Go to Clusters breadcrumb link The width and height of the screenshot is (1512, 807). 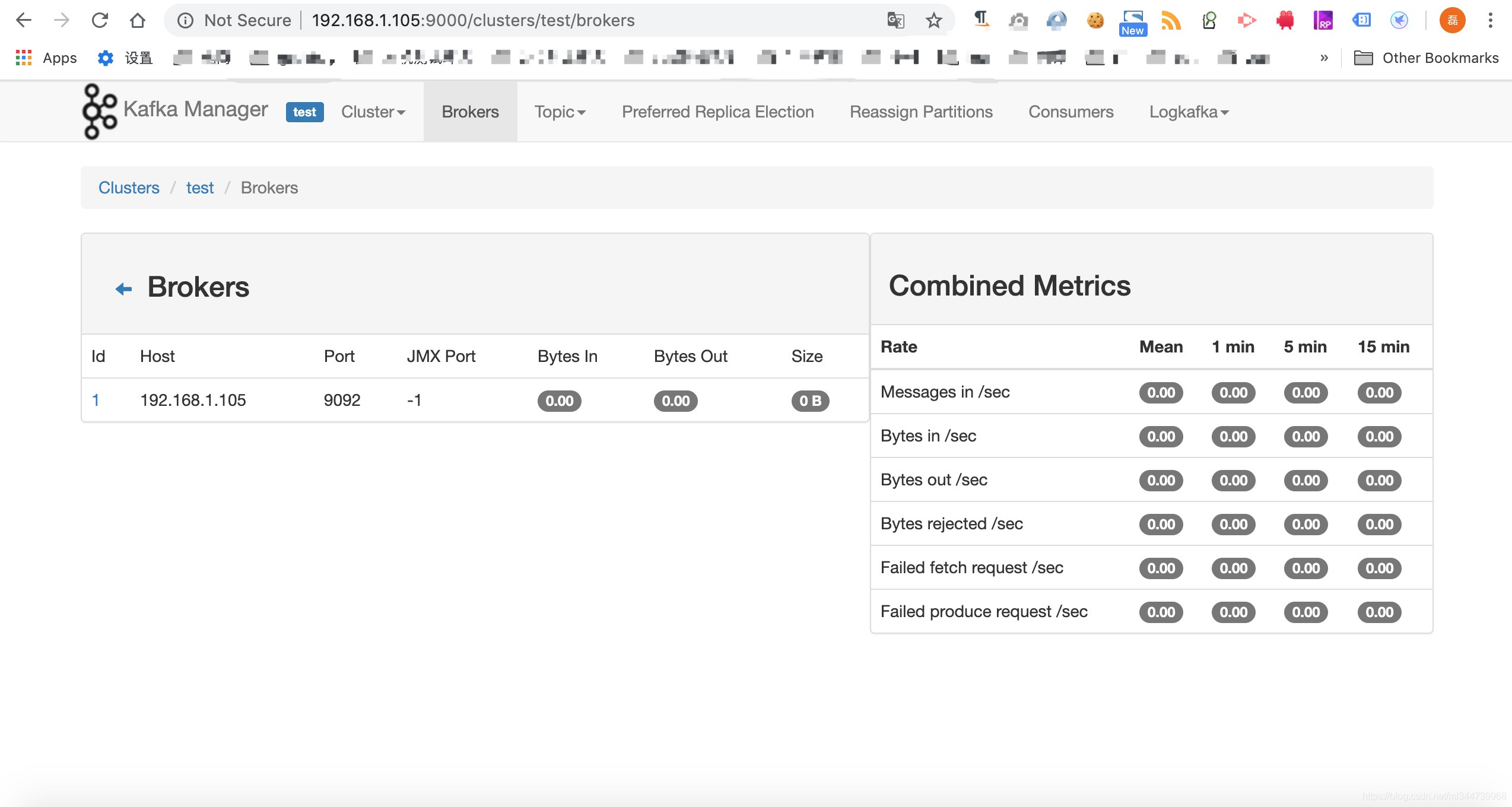(x=129, y=188)
